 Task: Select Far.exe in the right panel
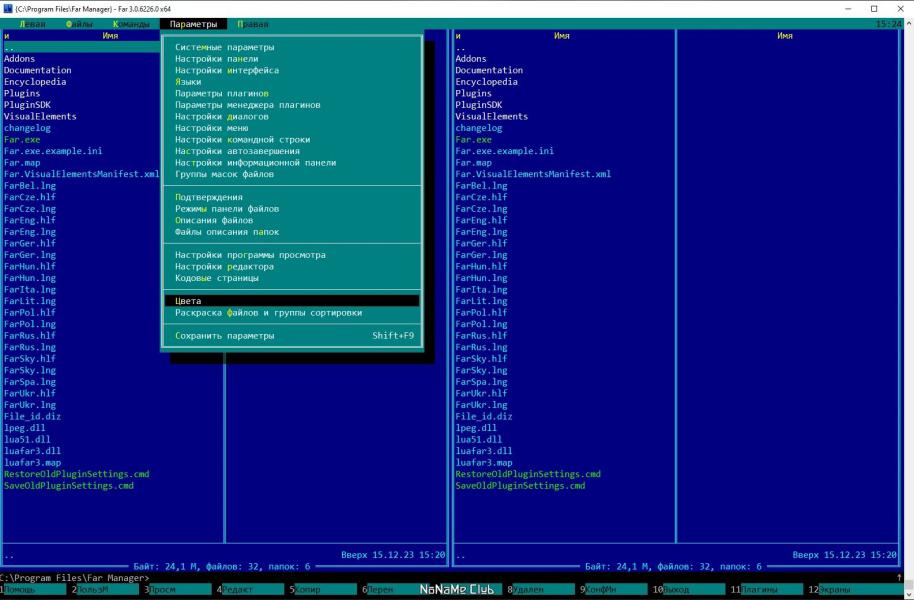pos(473,140)
